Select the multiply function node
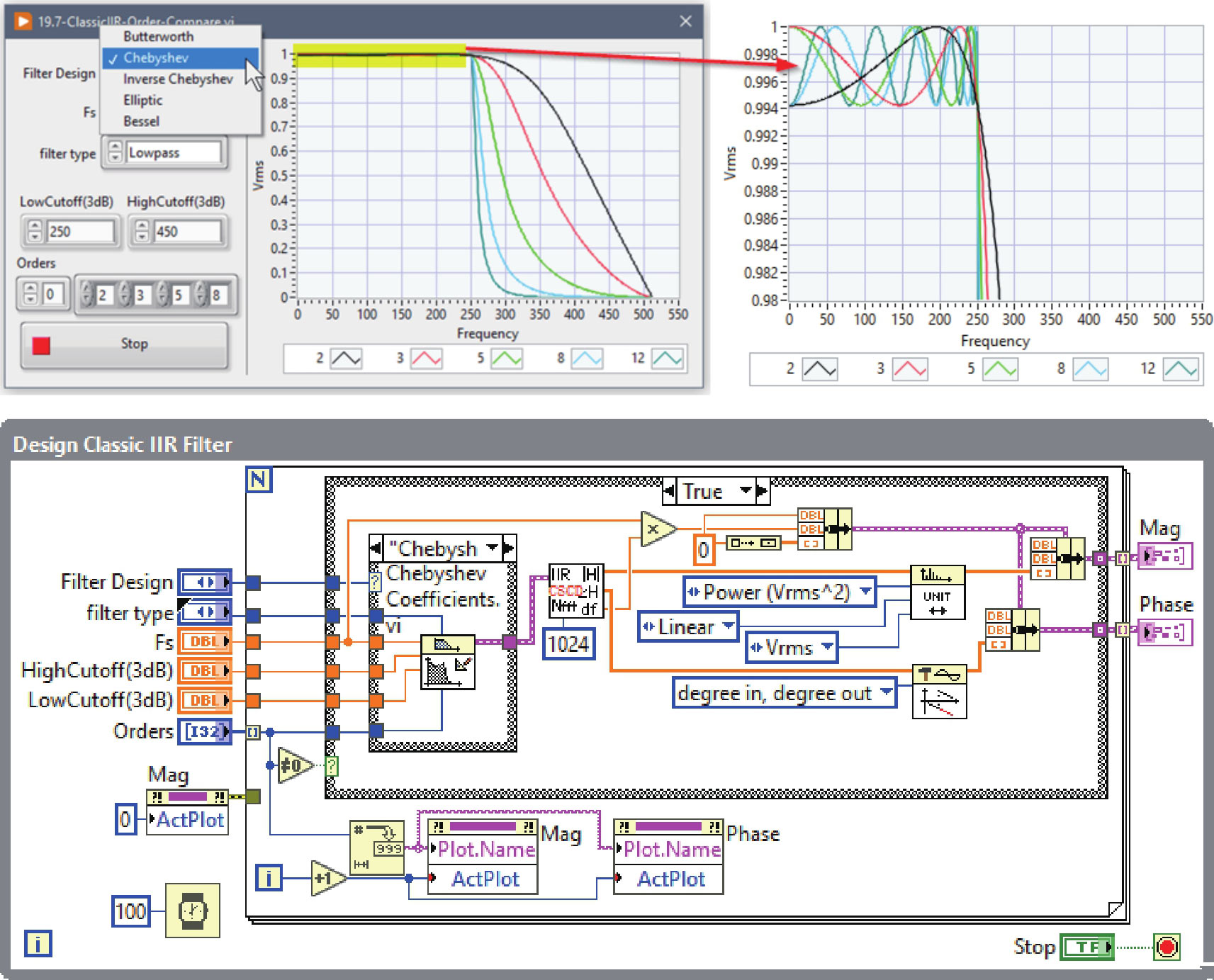The width and height of the screenshot is (1214, 980). coord(656,529)
